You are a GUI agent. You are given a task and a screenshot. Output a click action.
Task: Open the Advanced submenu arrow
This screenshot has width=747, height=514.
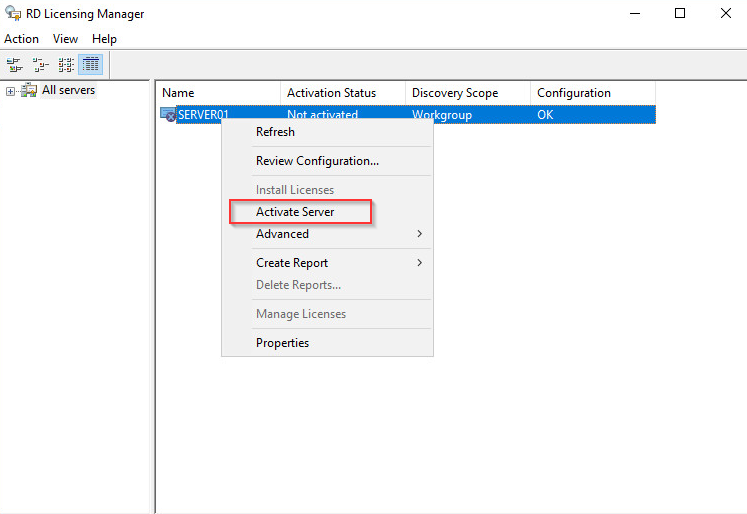pyautogui.click(x=419, y=234)
